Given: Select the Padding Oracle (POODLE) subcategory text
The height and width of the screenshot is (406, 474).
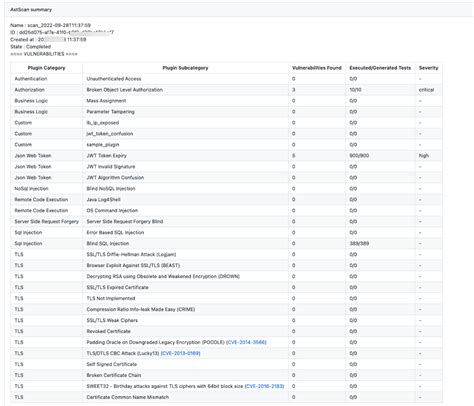Looking at the screenshot, I should point(155,342).
